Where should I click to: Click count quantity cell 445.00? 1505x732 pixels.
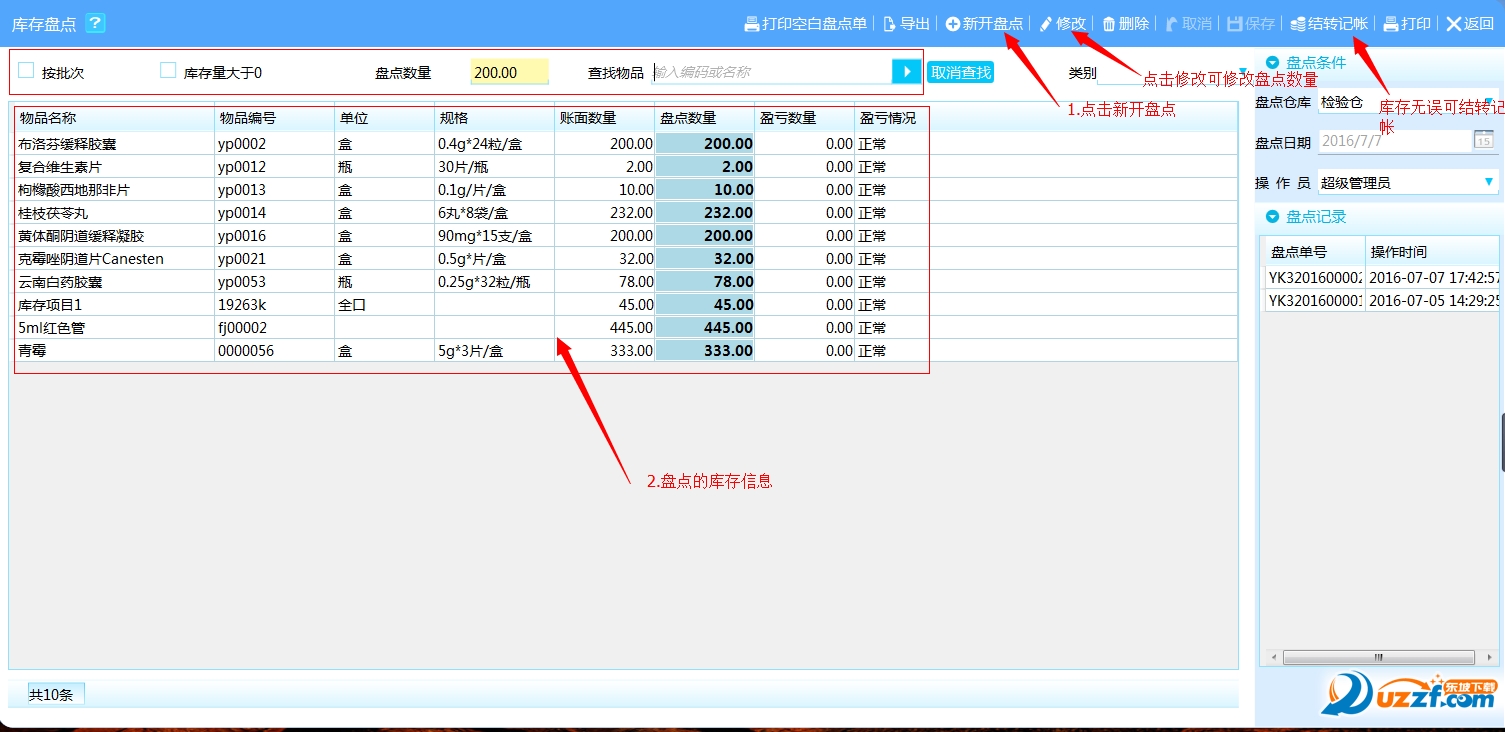(x=705, y=328)
